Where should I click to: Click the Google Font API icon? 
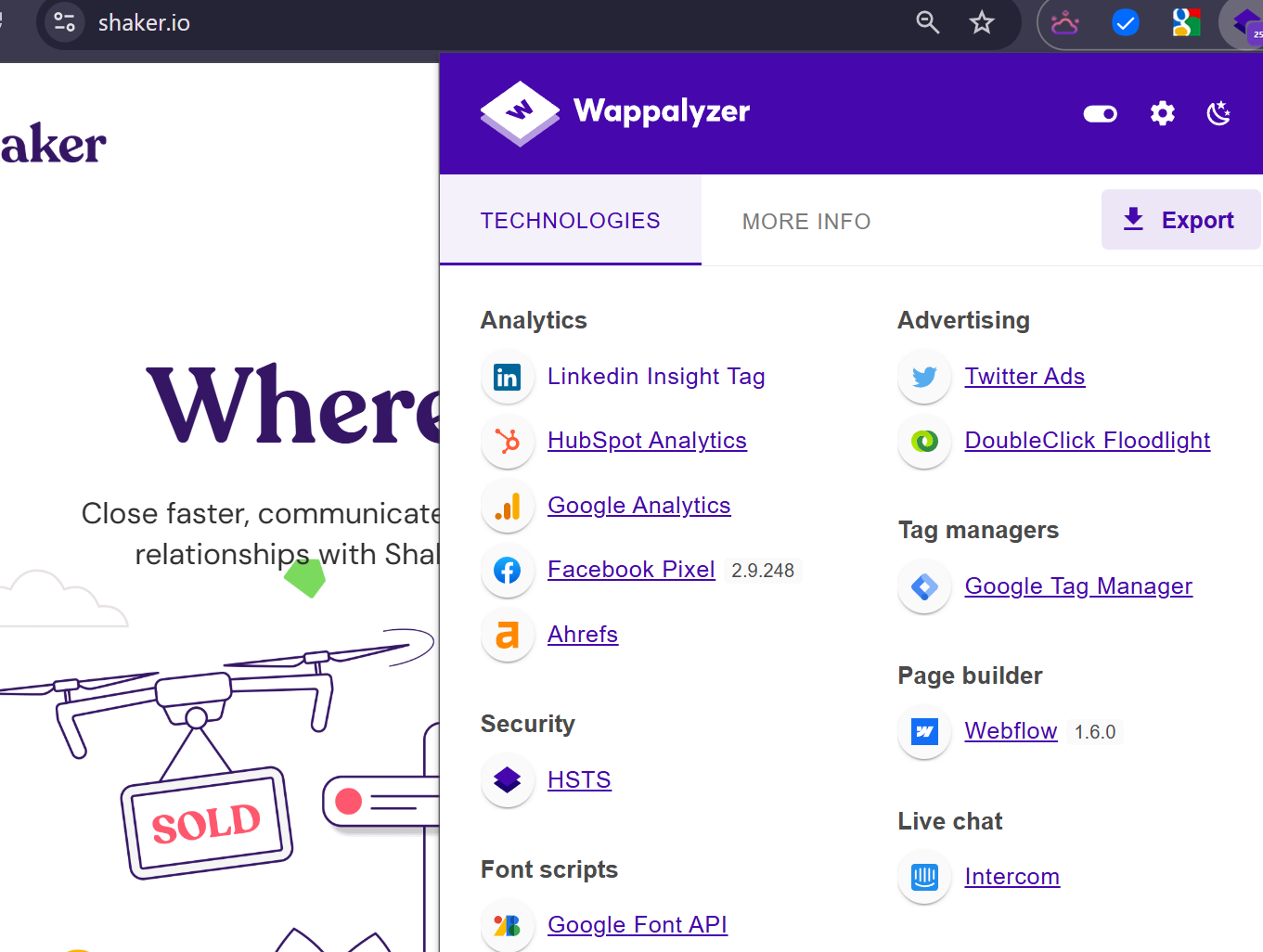[x=508, y=925]
